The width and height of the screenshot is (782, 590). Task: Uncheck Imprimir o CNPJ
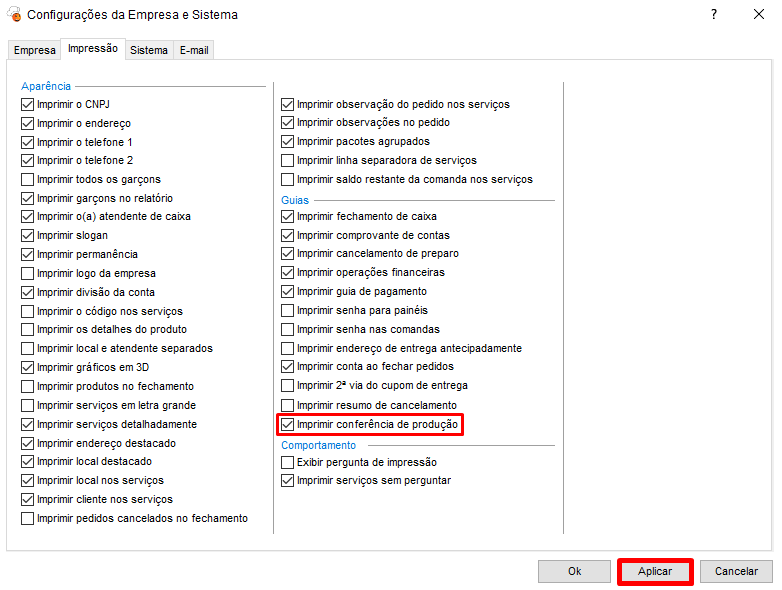tap(28, 104)
